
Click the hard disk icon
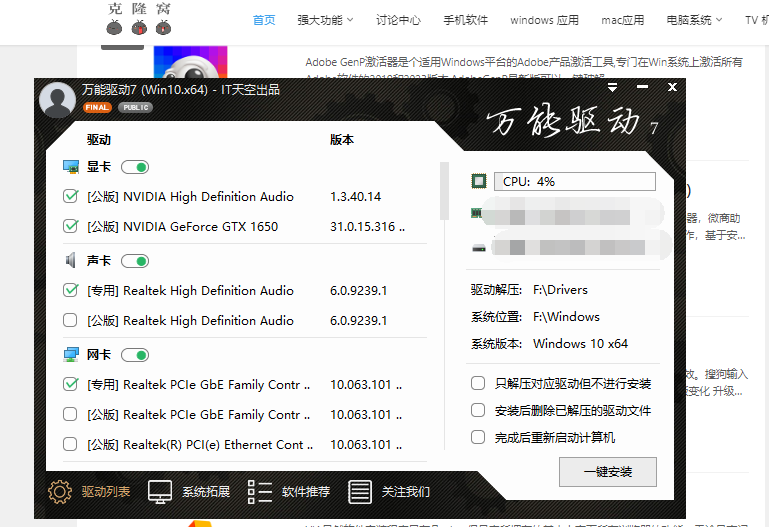point(479,248)
